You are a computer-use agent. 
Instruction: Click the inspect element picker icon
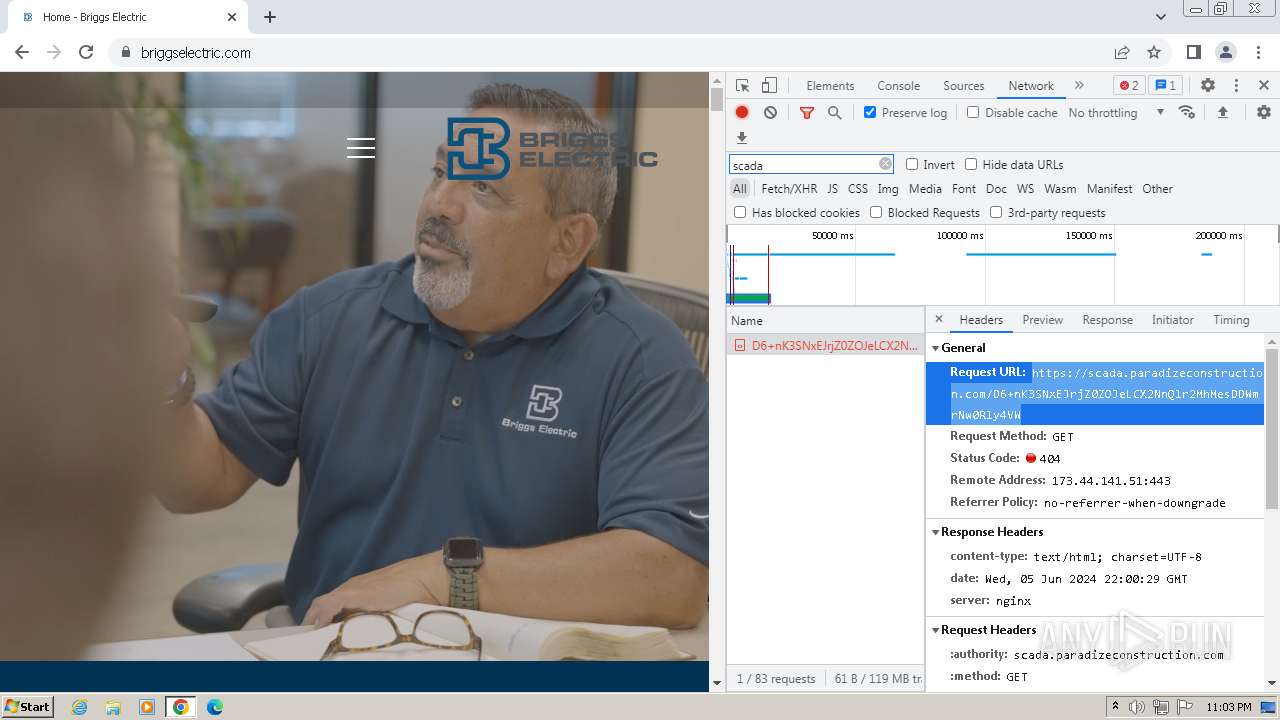pyautogui.click(x=742, y=86)
